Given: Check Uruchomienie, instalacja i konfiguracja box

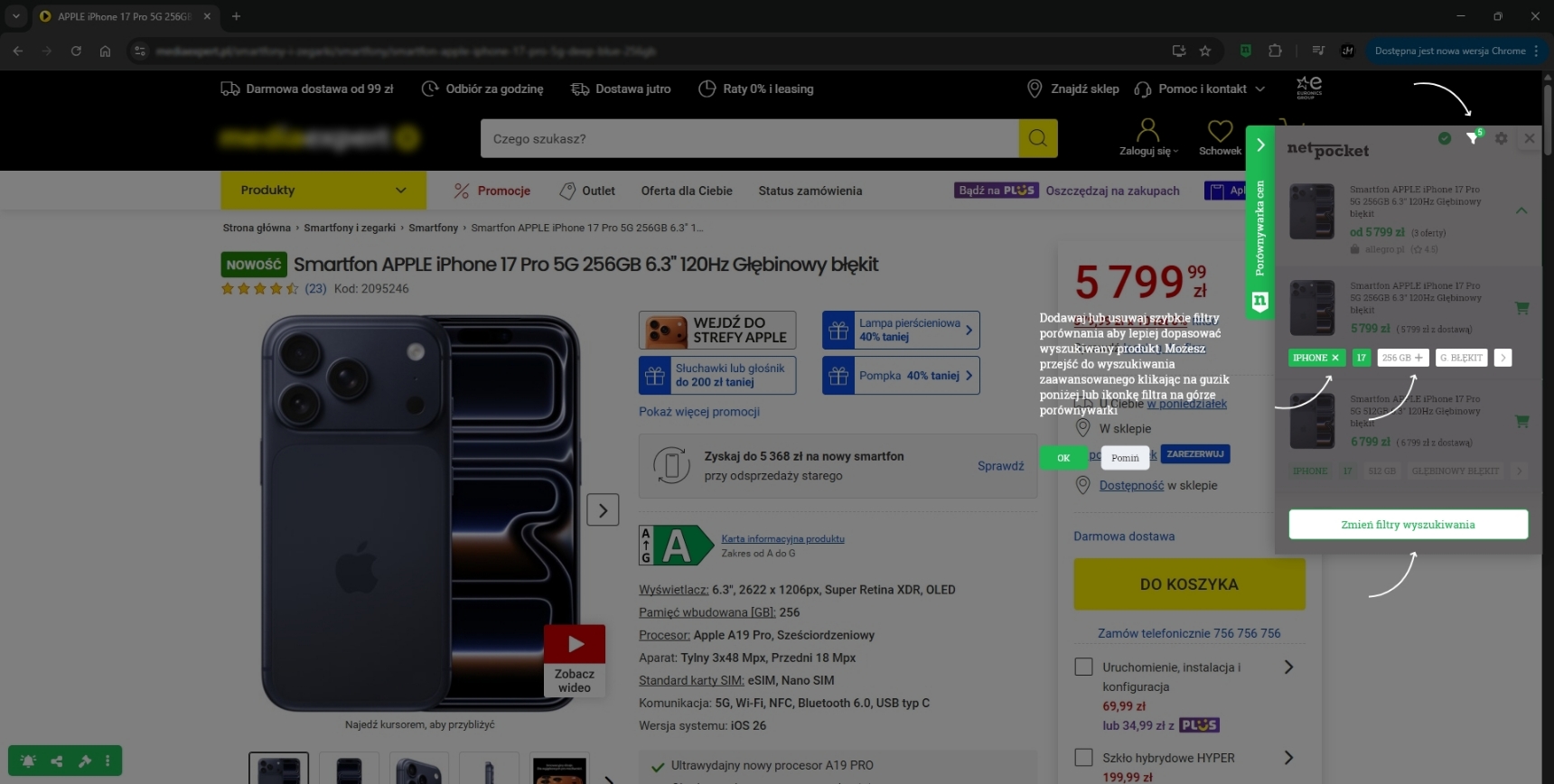Looking at the screenshot, I should point(1083,667).
